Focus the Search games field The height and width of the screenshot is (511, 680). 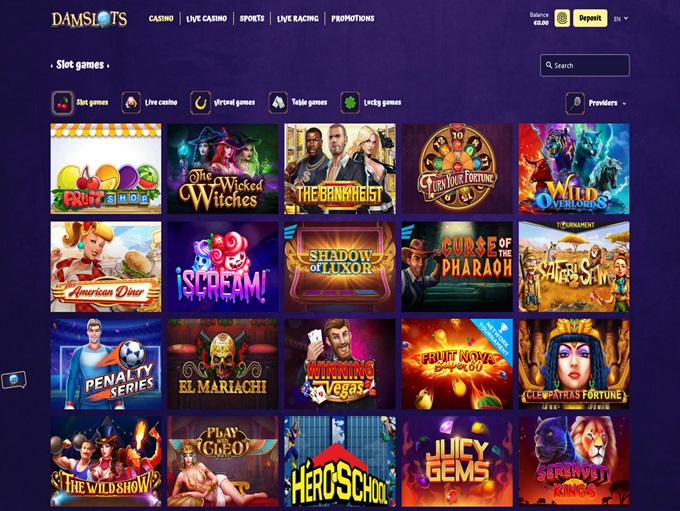pyautogui.click(x=585, y=66)
